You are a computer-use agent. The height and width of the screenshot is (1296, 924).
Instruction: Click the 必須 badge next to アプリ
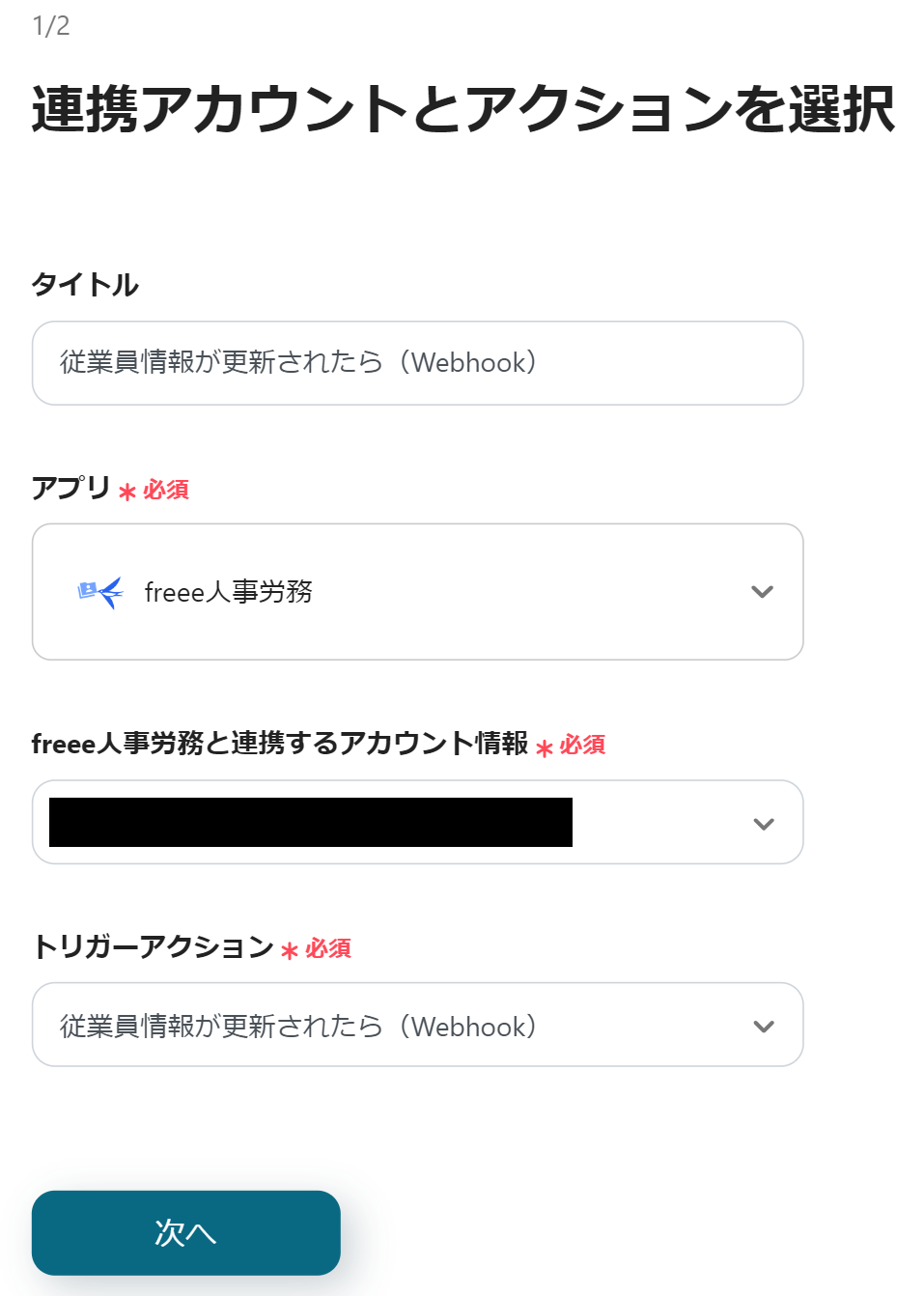click(166, 491)
